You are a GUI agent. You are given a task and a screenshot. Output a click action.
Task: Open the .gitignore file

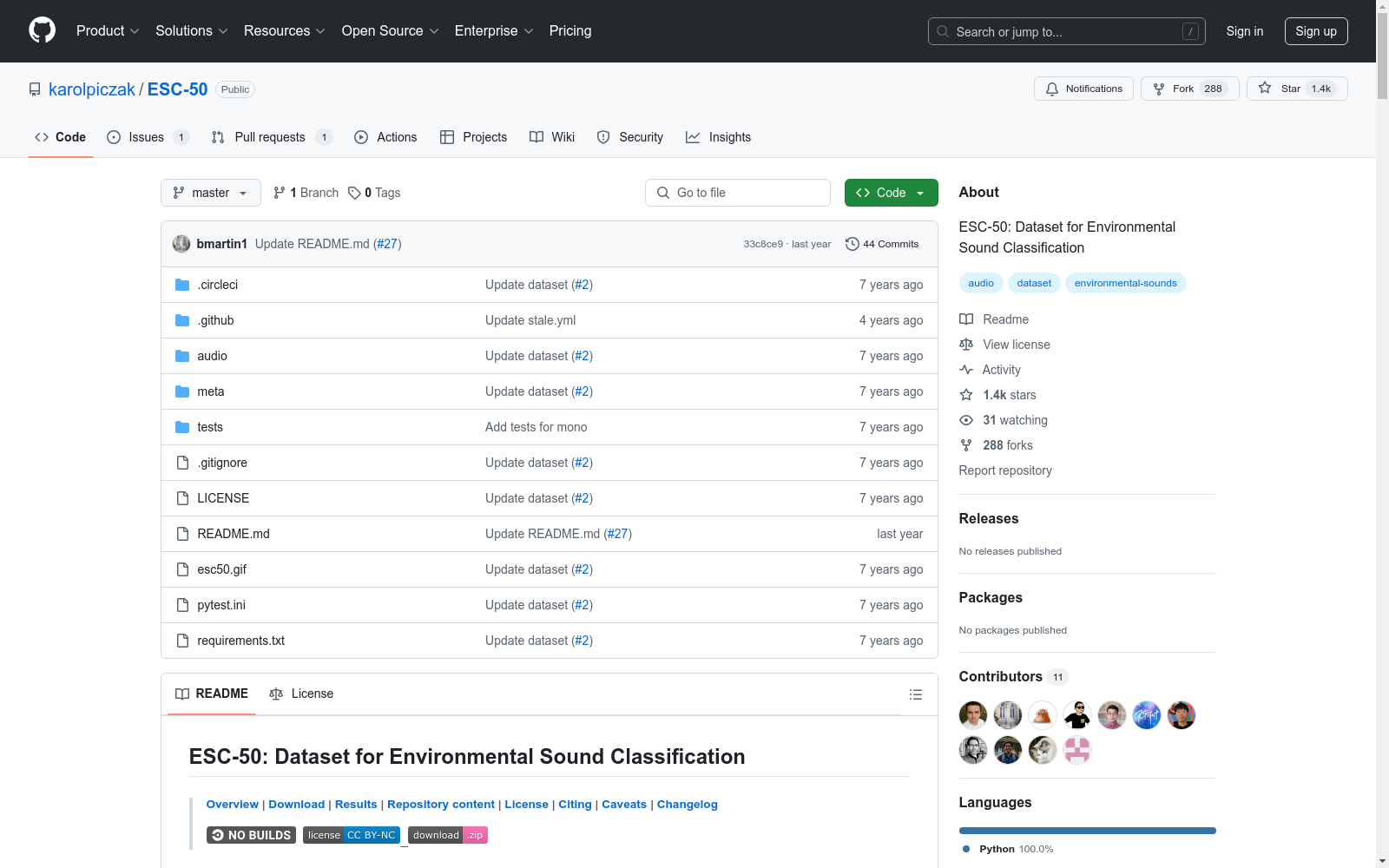222,463
